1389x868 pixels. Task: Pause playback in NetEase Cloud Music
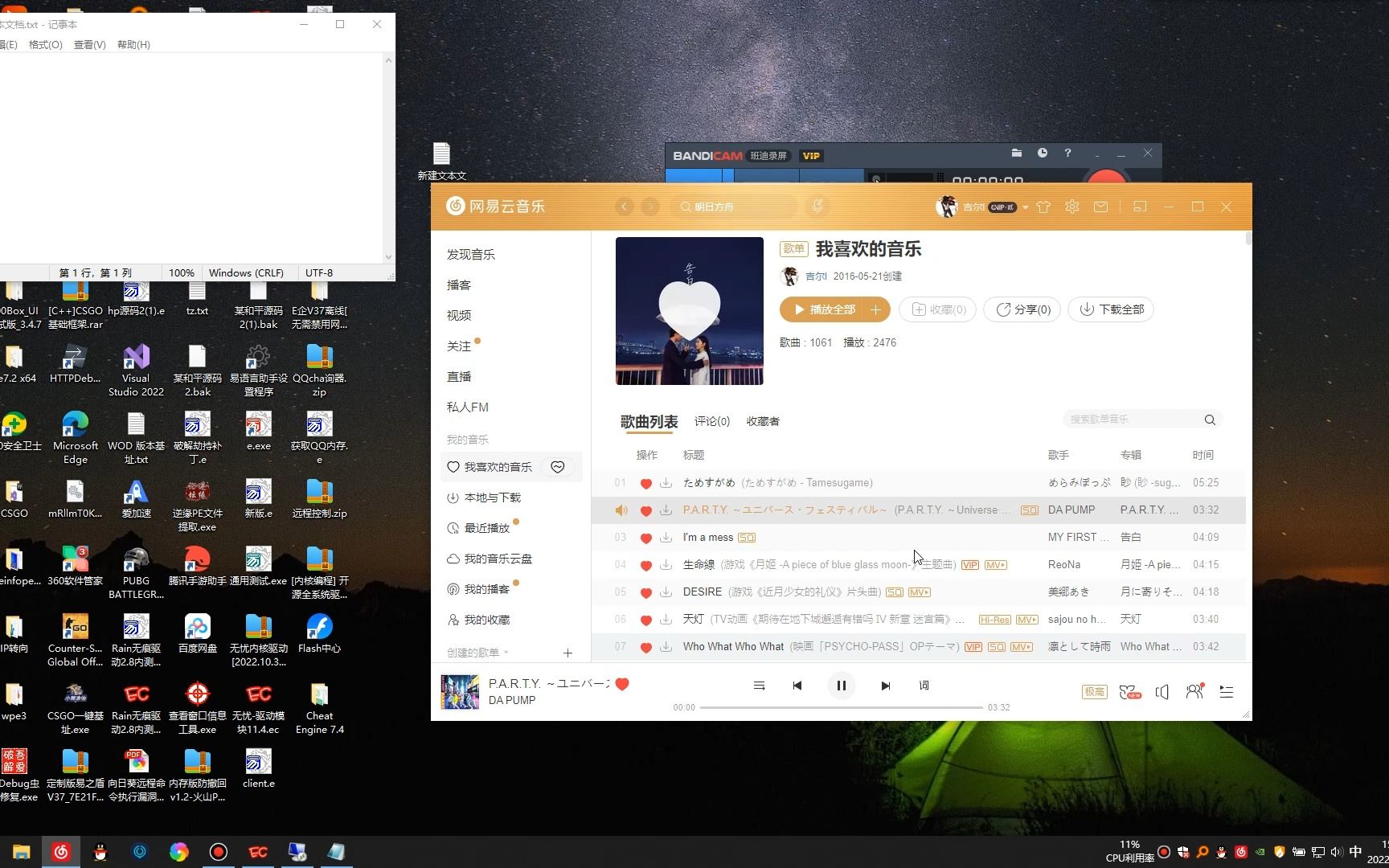click(841, 686)
